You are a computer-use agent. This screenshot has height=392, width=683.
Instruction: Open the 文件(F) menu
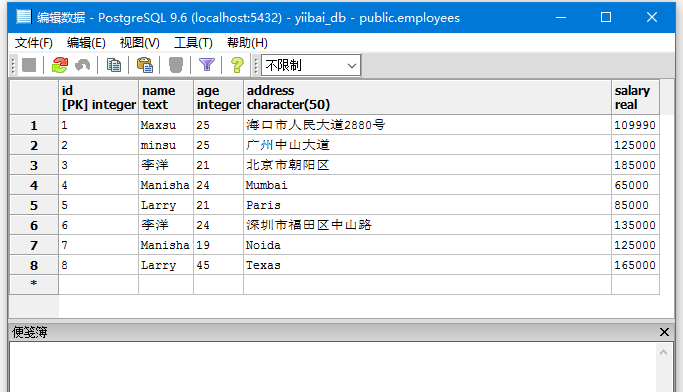click(x=34, y=43)
